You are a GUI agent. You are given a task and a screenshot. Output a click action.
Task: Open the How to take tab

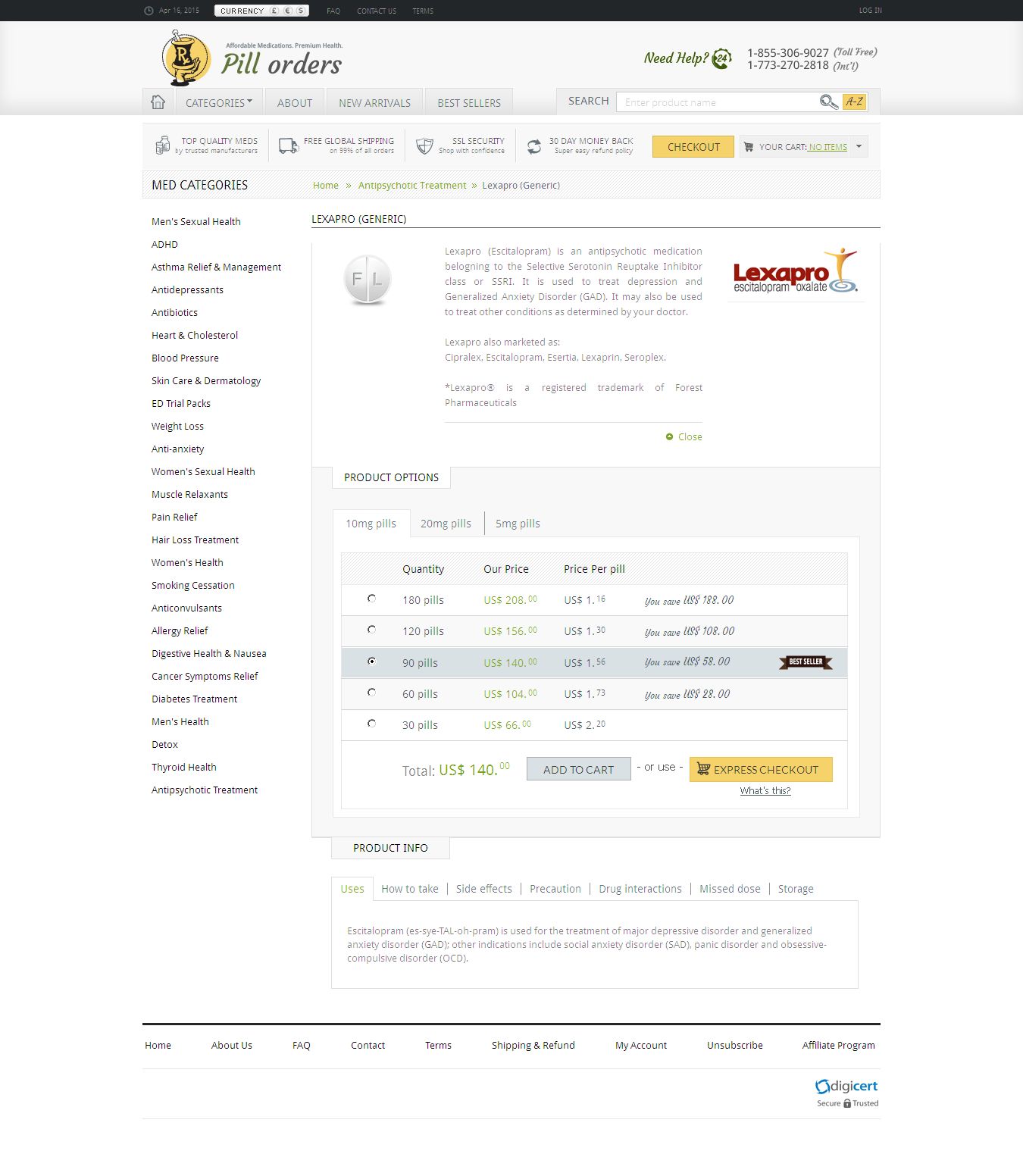pyautogui.click(x=410, y=889)
